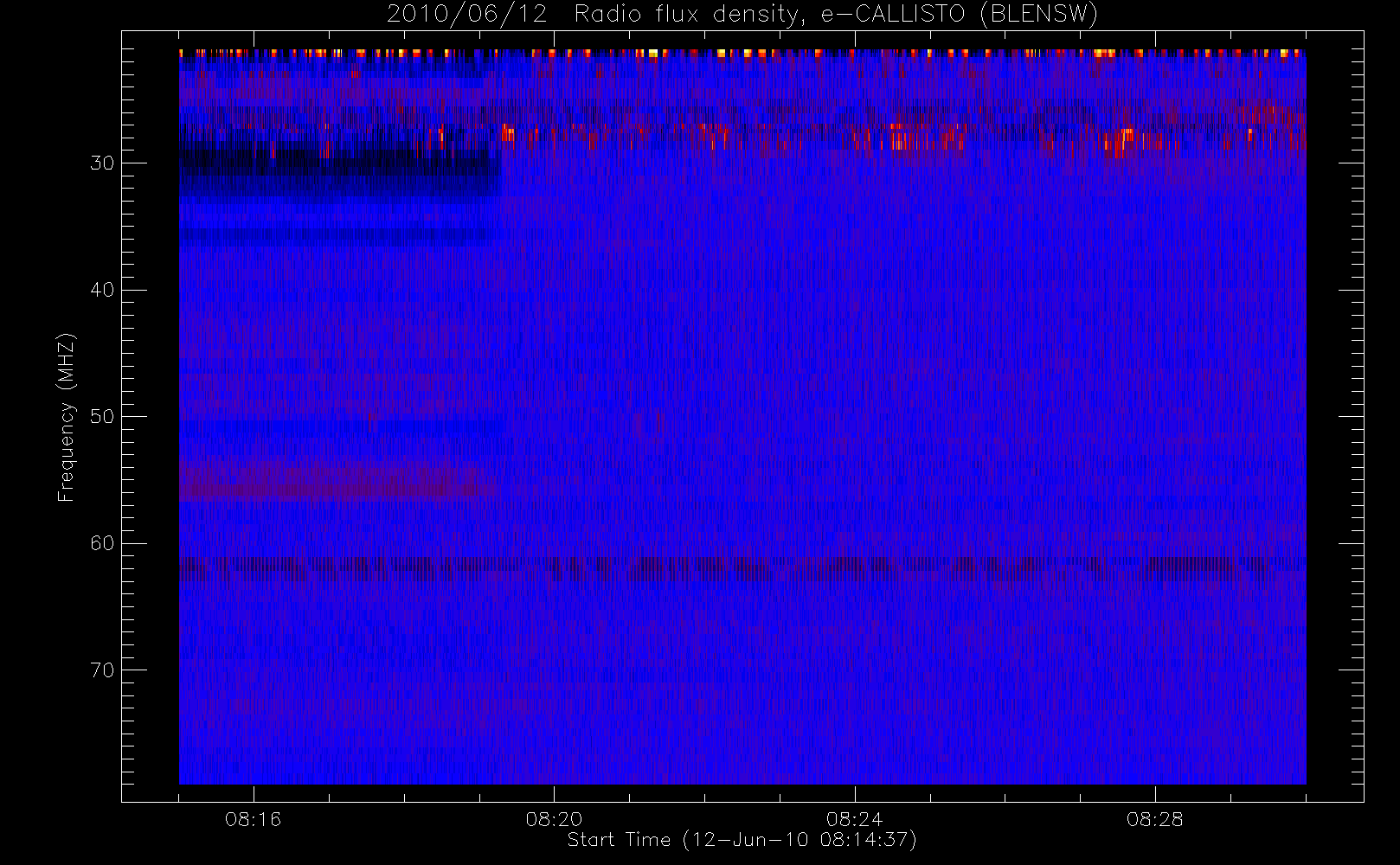Click the 50 frequency tick label
This screenshot has height=865, width=1400.
[x=102, y=417]
